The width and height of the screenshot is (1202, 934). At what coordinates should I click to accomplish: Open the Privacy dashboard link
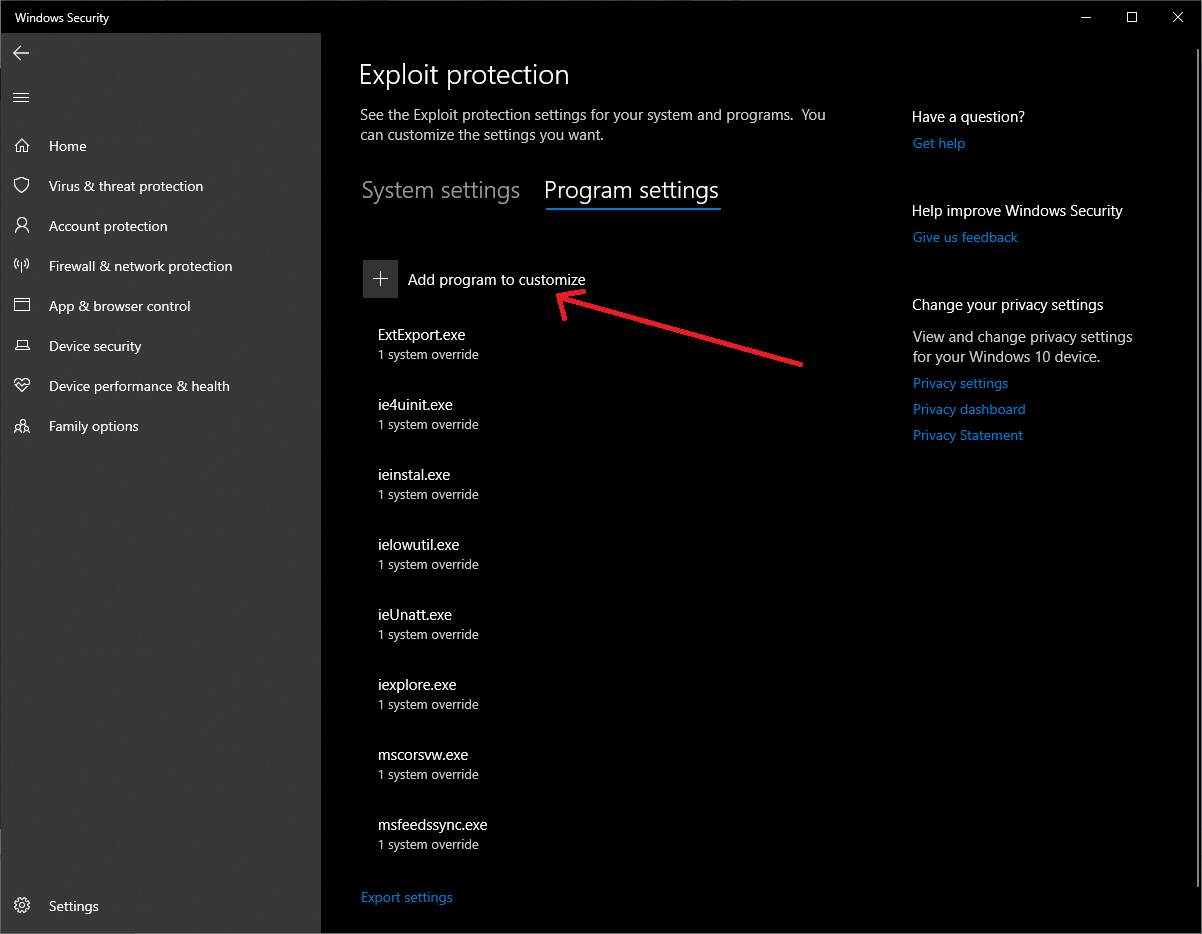968,409
